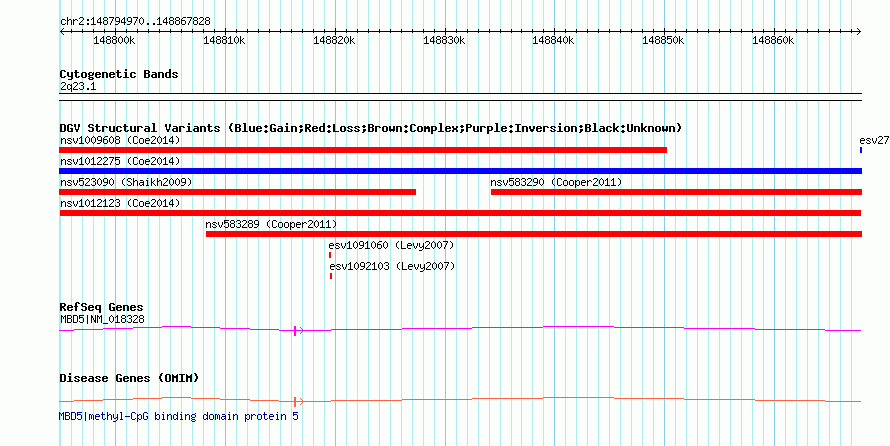Open the MBD5|methyl-CpG binding domain protein 5 link
890x446 pixels.
coord(179,416)
